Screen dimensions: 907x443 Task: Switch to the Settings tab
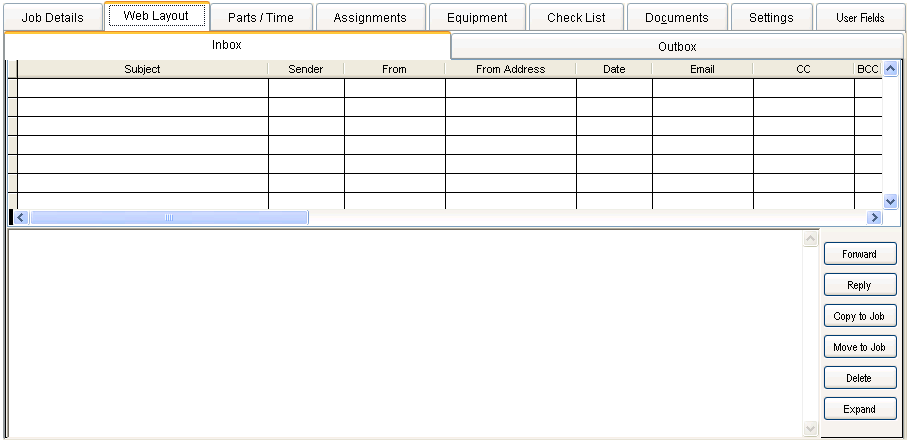tap(770, 17)
